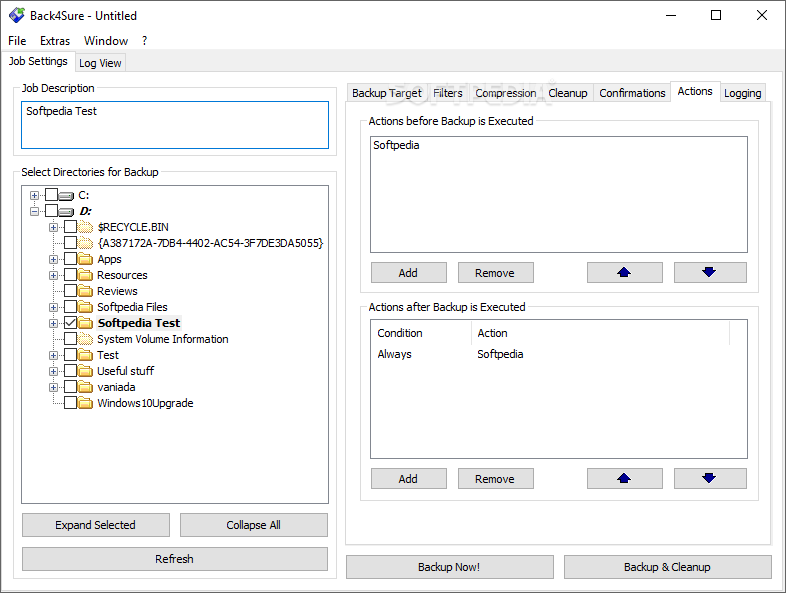The image size is (786, 593).
Task: Open the Extras menu
Action: 55,41
